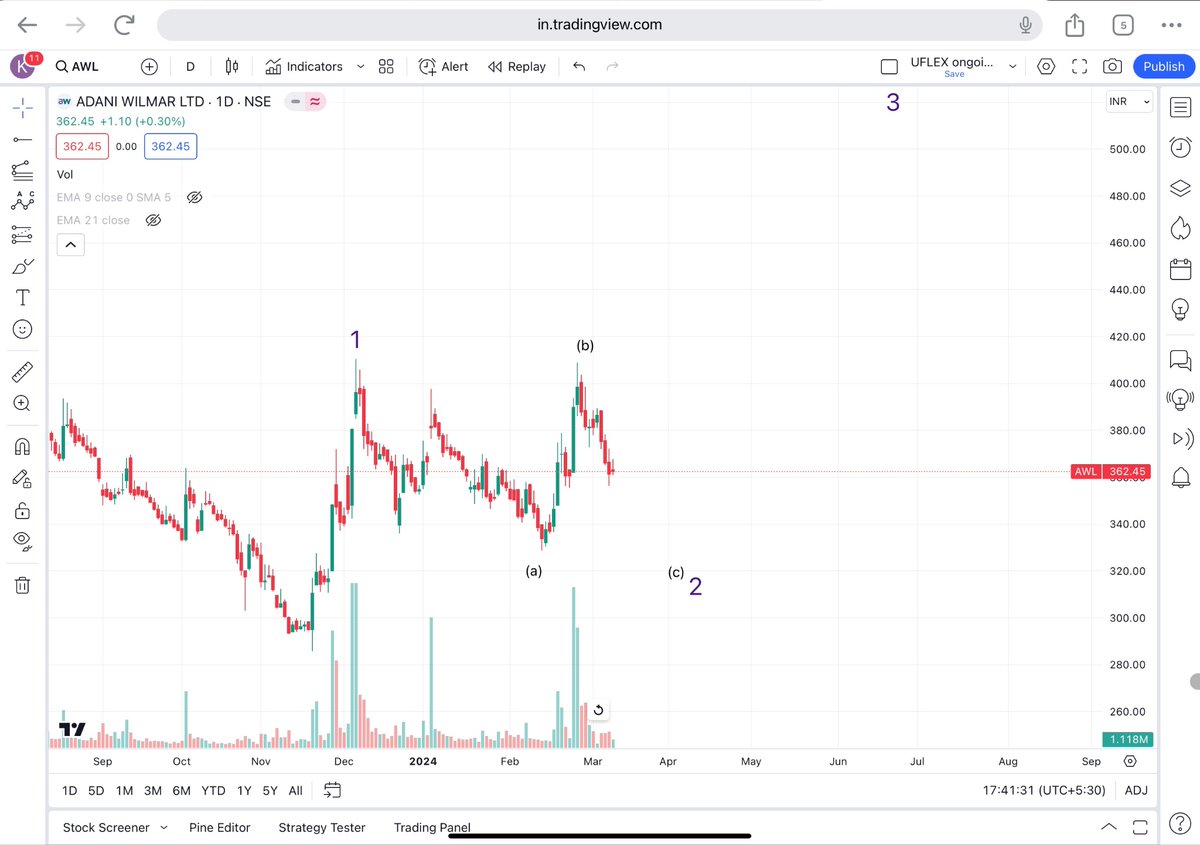Change the D chart interval

point(190,66)
